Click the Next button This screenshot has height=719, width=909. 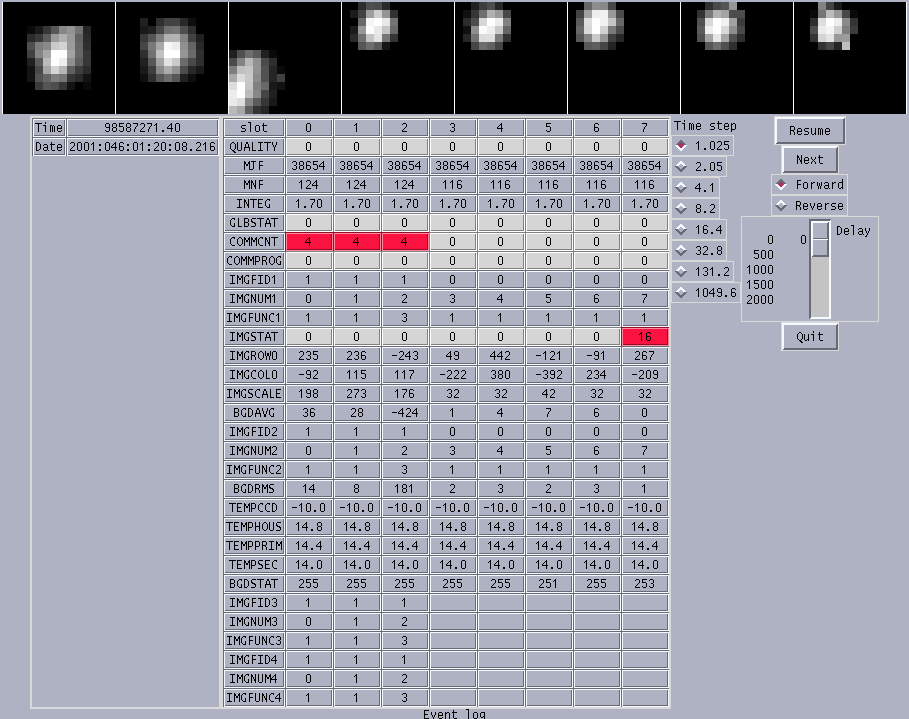[809, 159]
